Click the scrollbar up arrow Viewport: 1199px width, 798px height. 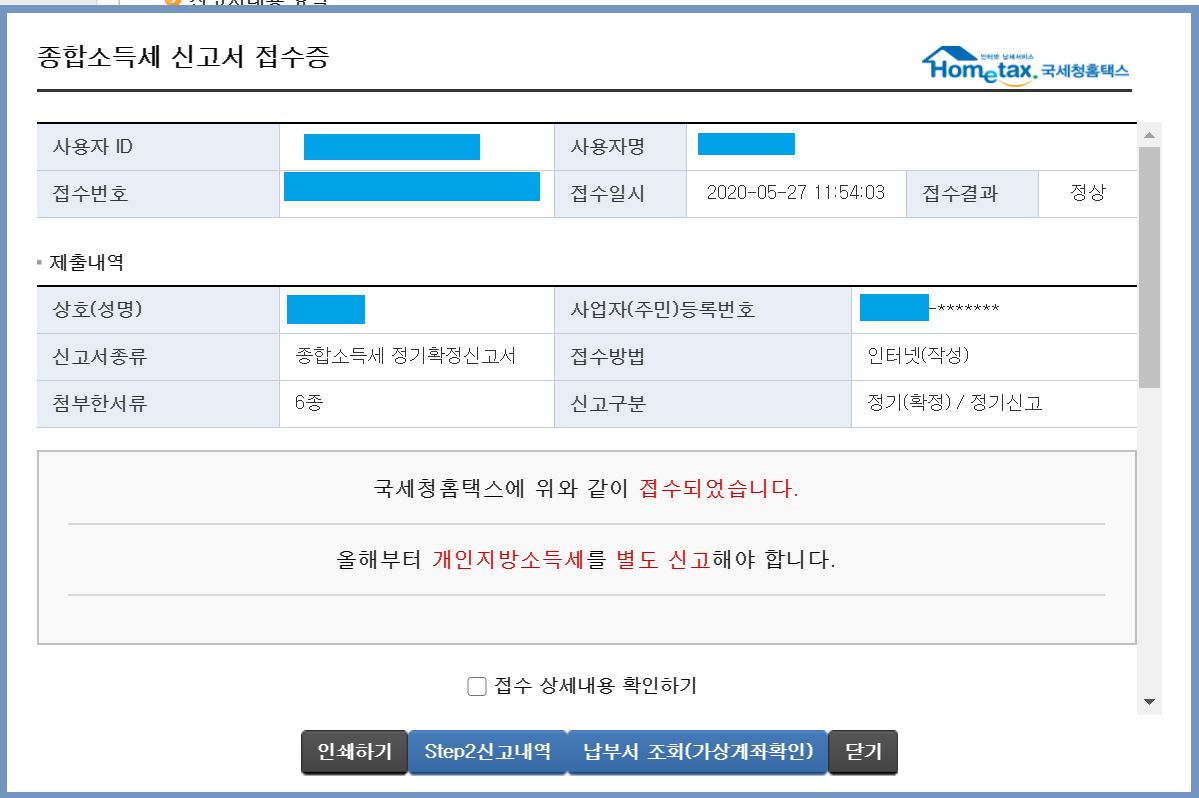coord(1149,135)
